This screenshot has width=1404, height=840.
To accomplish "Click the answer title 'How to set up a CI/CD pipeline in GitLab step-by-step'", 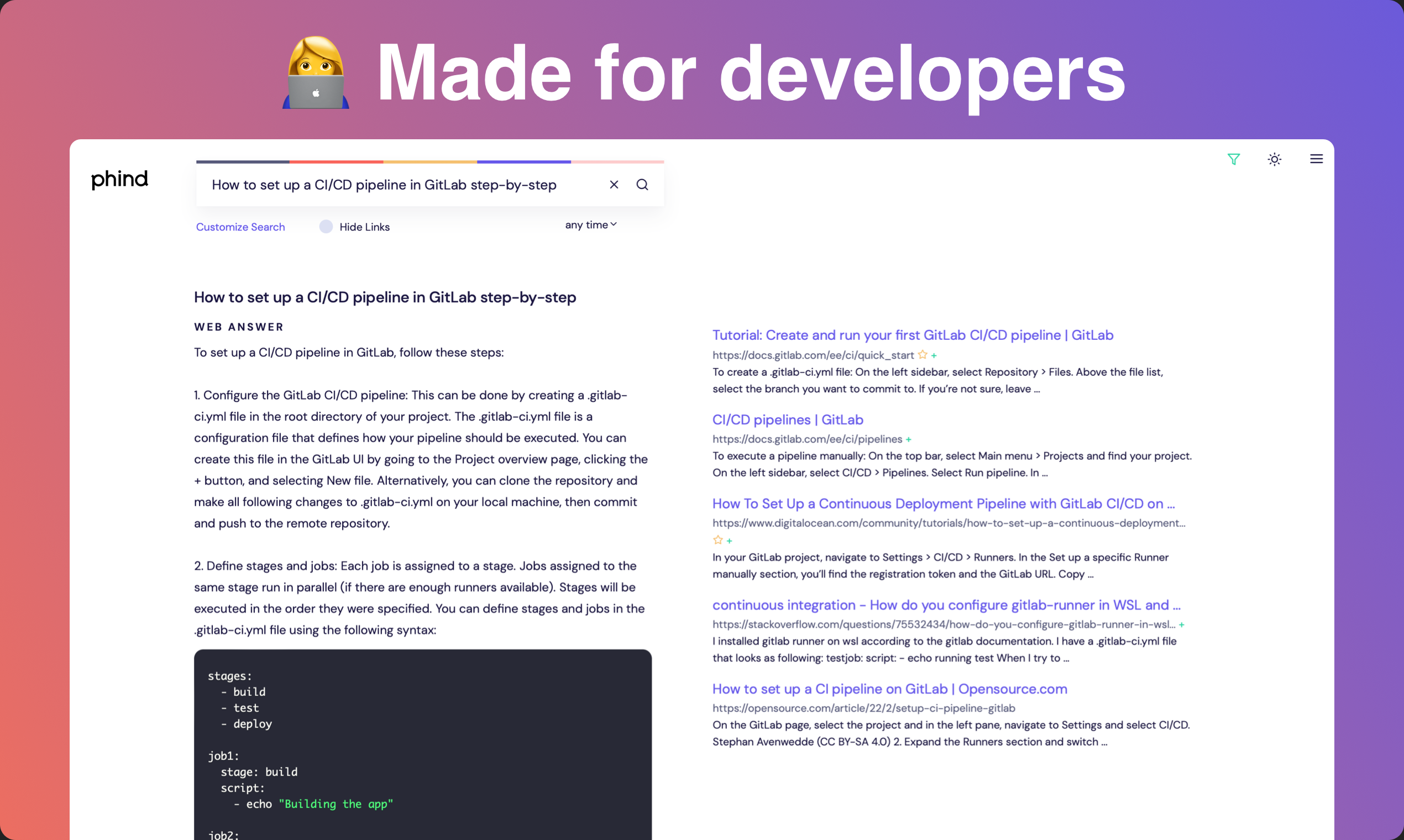I will coord(385,297).
